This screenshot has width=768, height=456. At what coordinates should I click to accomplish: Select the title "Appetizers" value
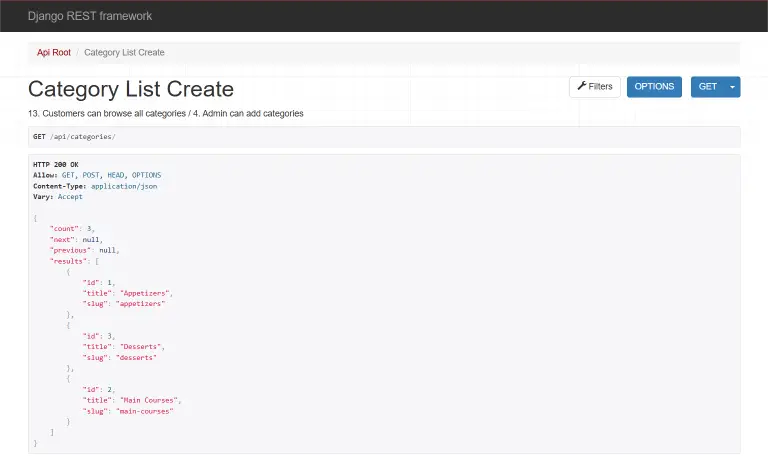coord(146,293)
